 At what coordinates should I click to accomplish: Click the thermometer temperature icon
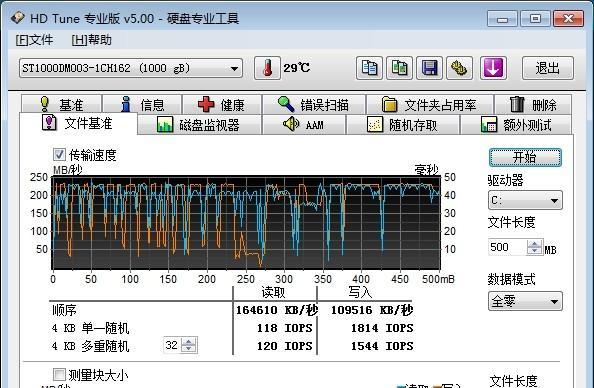(267, 68)
